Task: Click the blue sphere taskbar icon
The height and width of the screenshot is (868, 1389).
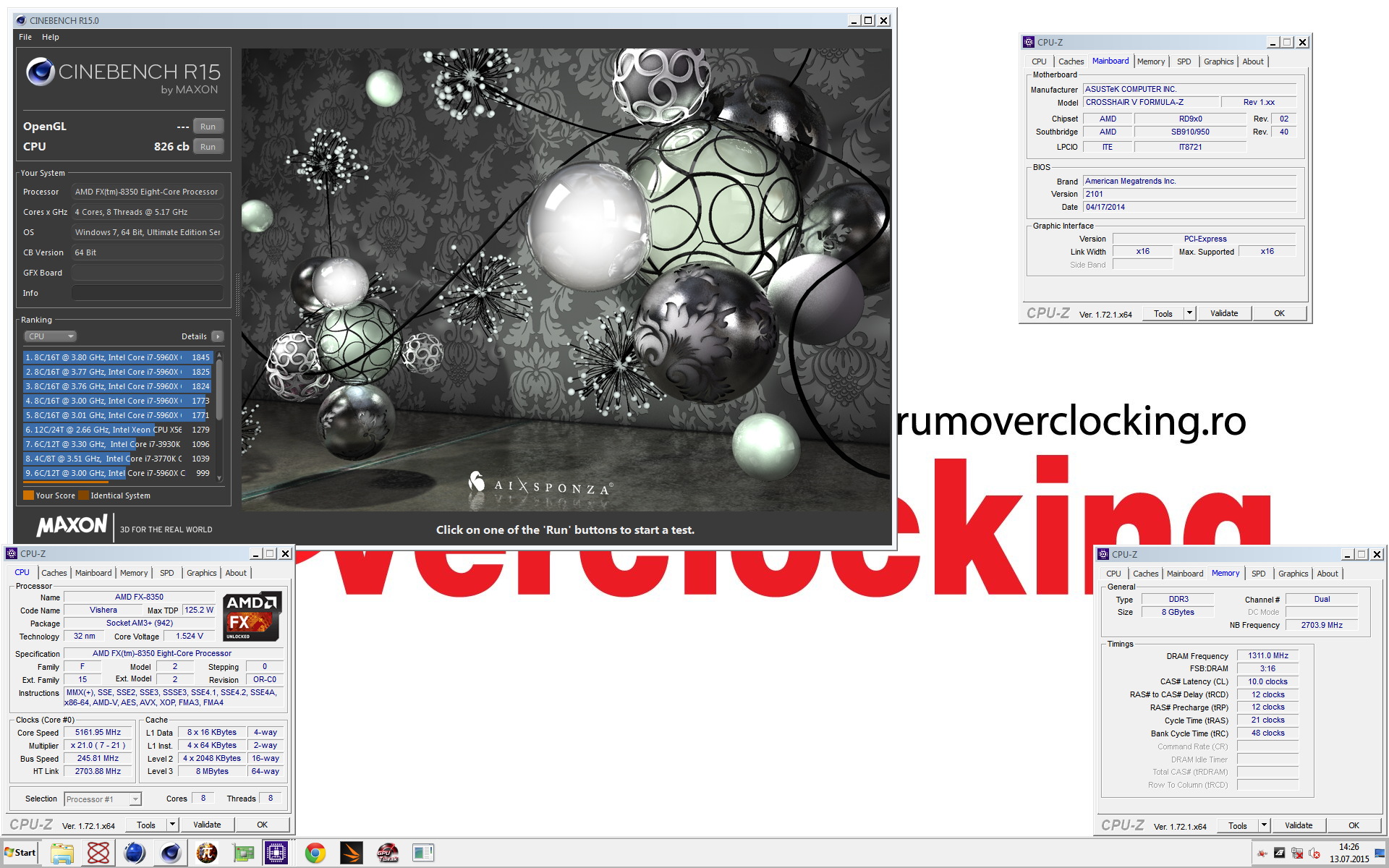Action: coord(135,854)
